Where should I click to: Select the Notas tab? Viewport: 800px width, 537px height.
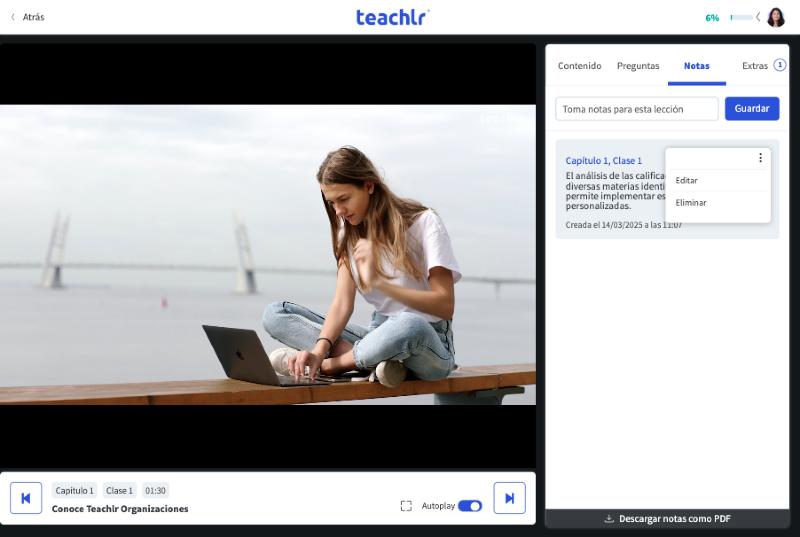tap(696, 66)
